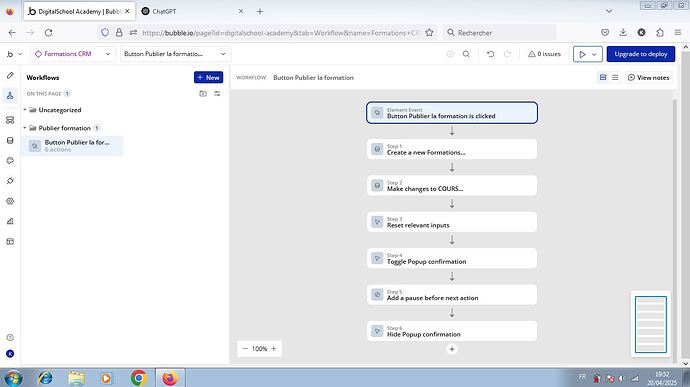This screenshot has width=690, height=387.
Task: Open the Styles tab palette icon
Action: pyautogui.click(x=10, y=161)
